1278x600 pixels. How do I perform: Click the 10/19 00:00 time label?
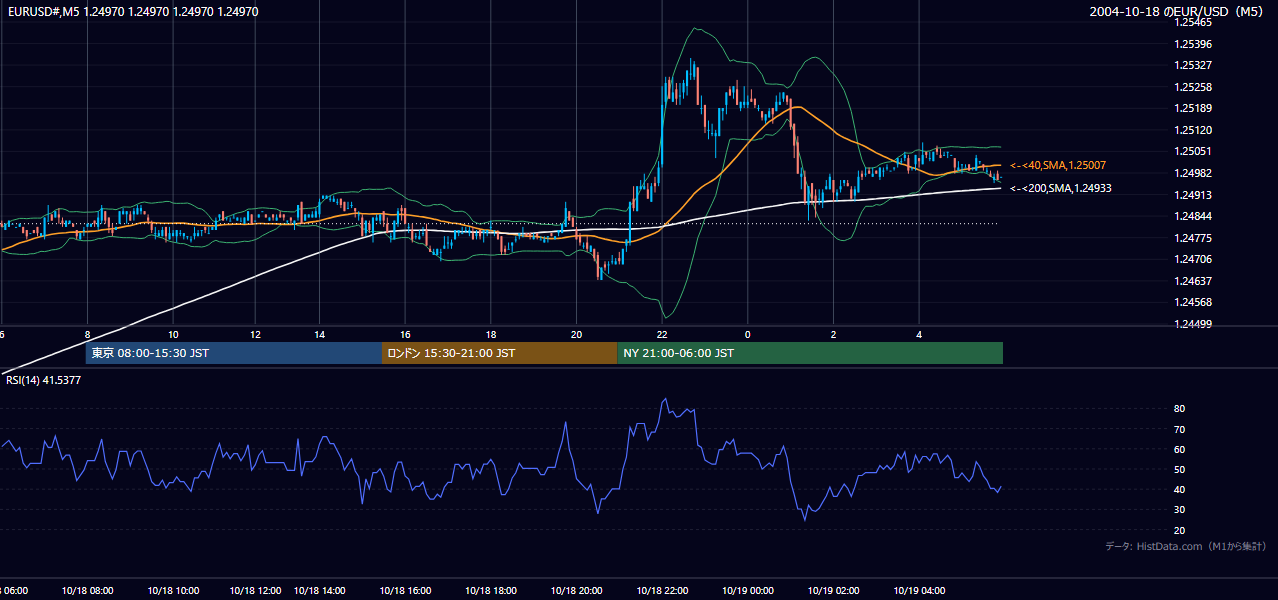click(747, 590)
